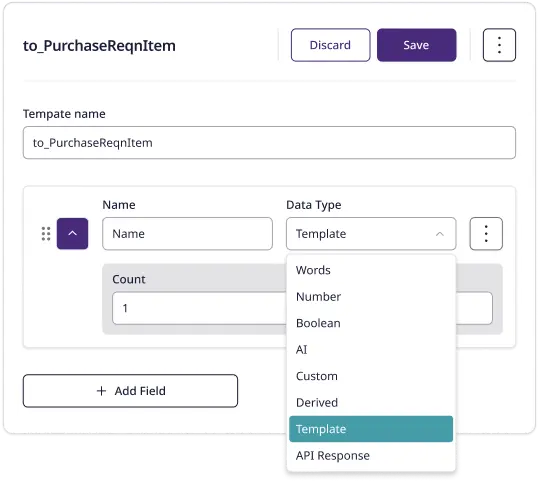Click the Data Type combo box showing Template
Image resolution: width=538 pixels, height=483 pixels.
pos(371,234)
